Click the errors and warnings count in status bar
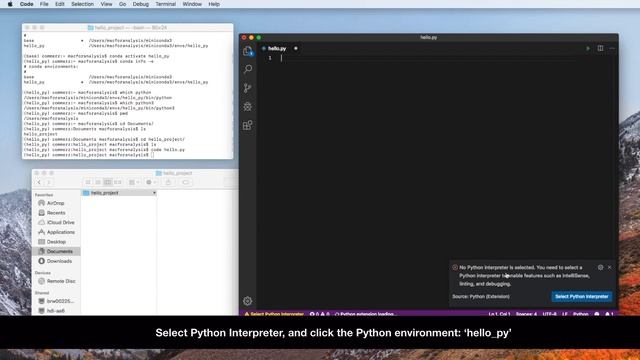The width and height of the screenshot is (640, 360). [320, 314]
